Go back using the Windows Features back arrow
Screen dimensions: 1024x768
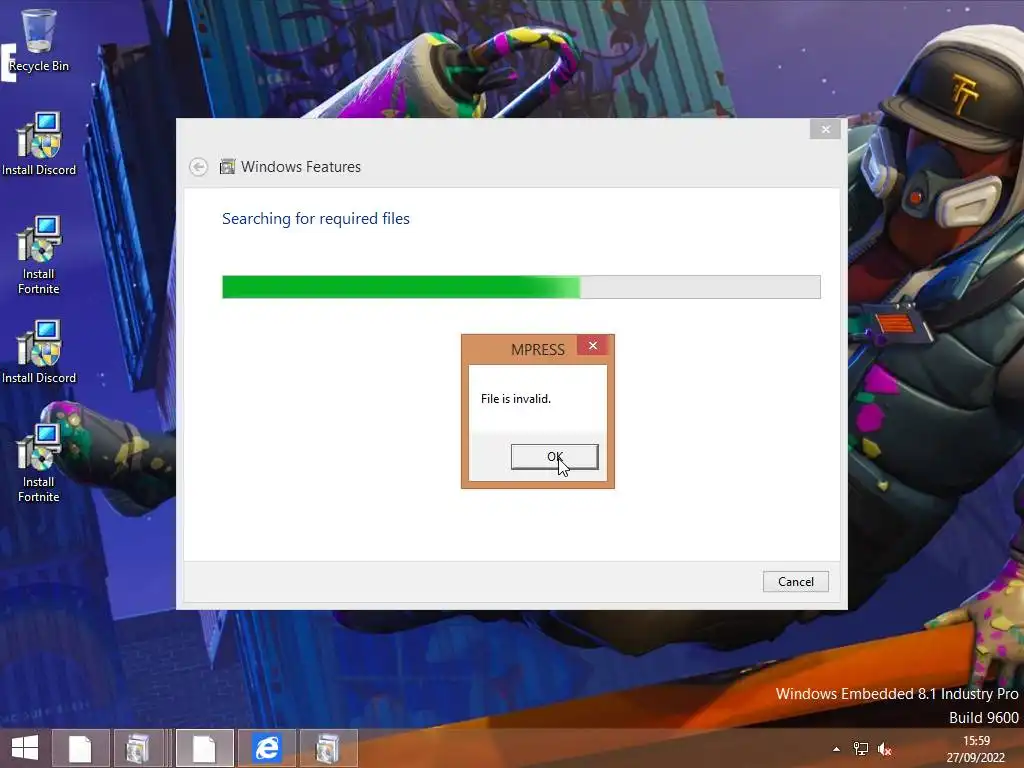199,167
